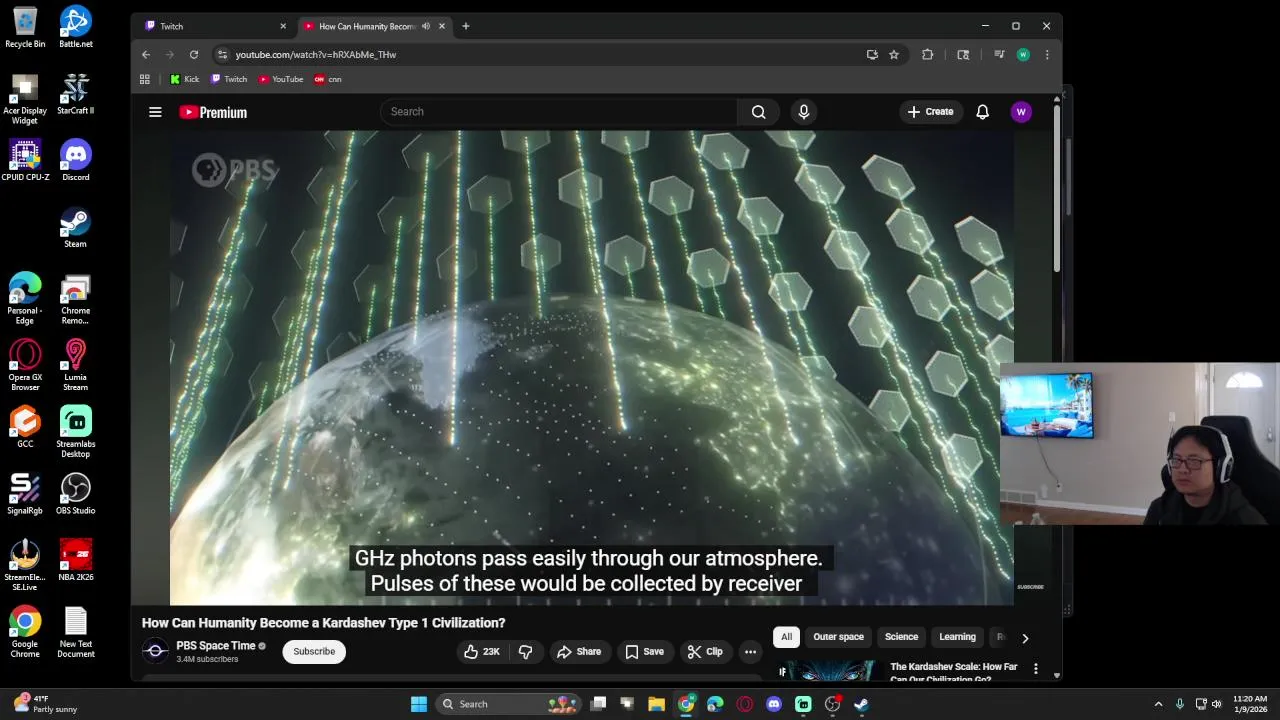Open Chrome apps grid in bookmarks bar

(145, 79)
